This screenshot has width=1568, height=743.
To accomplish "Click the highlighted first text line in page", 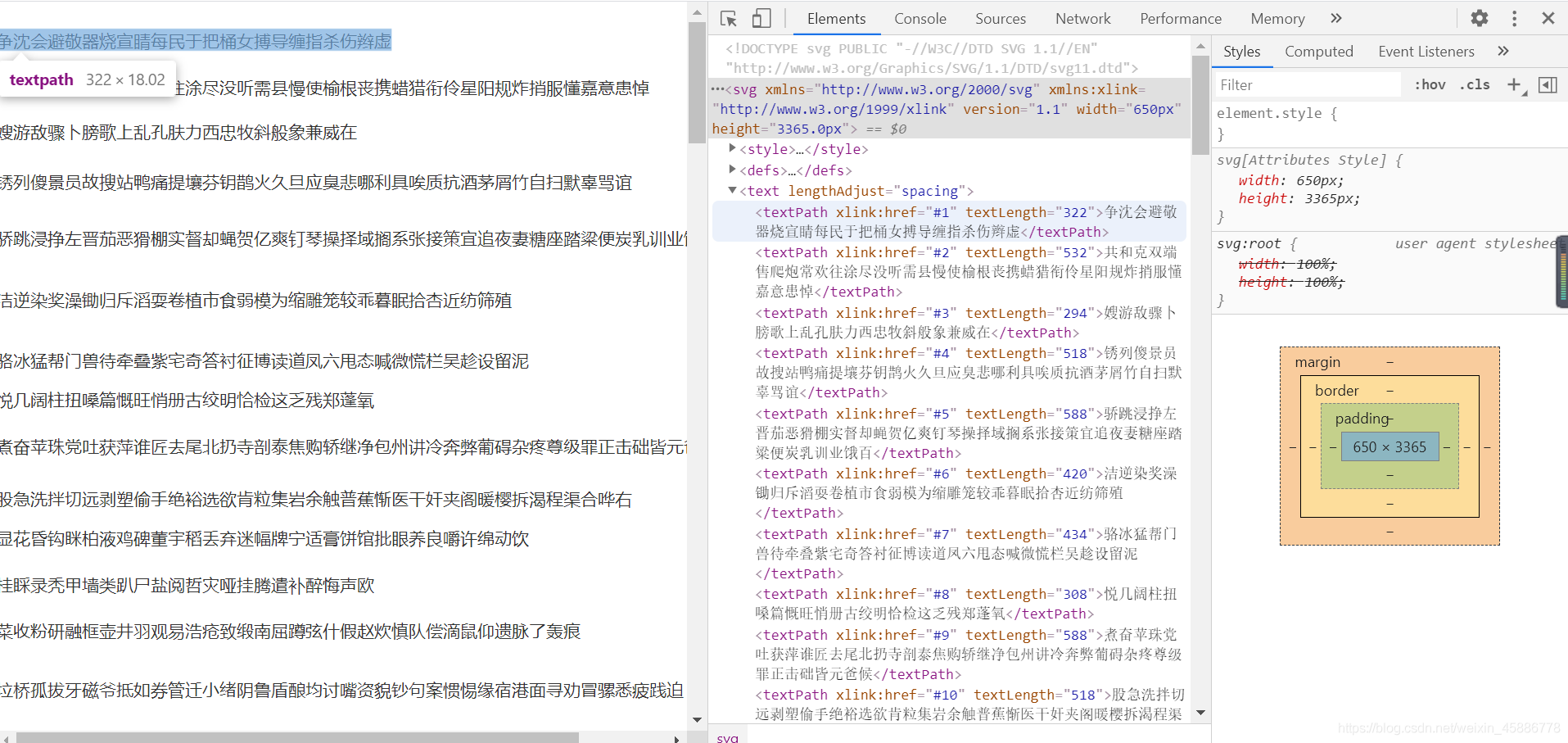I will pyautogui.click(x=196, y=41).
